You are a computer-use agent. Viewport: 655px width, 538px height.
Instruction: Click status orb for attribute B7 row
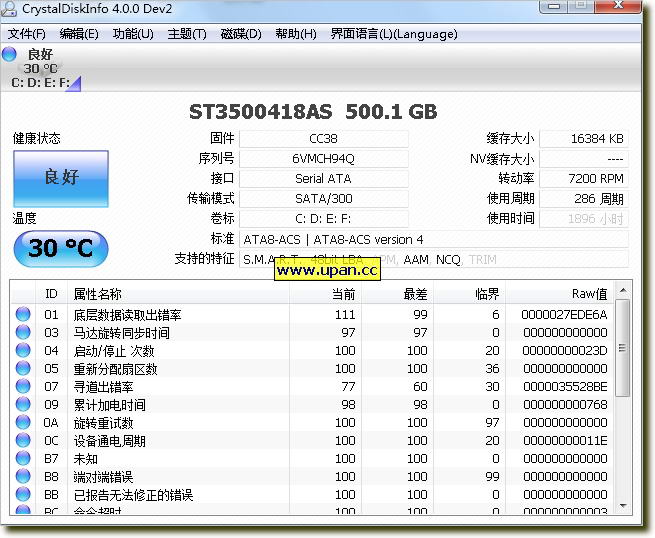[x=23, y=458]
